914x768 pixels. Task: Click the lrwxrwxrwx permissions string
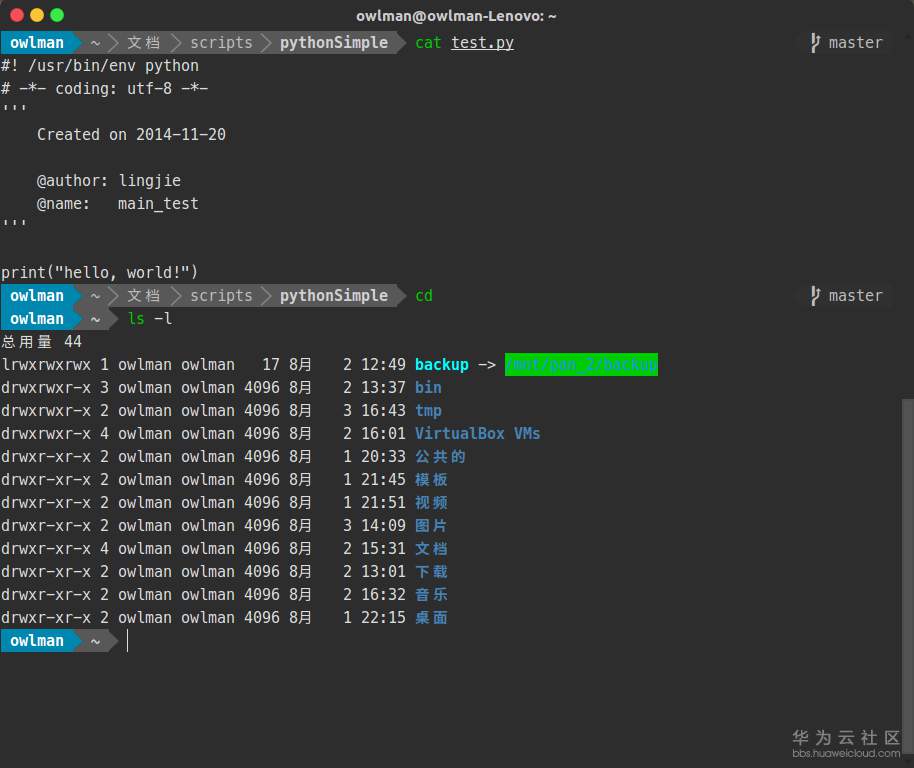[x=46, y=365]
